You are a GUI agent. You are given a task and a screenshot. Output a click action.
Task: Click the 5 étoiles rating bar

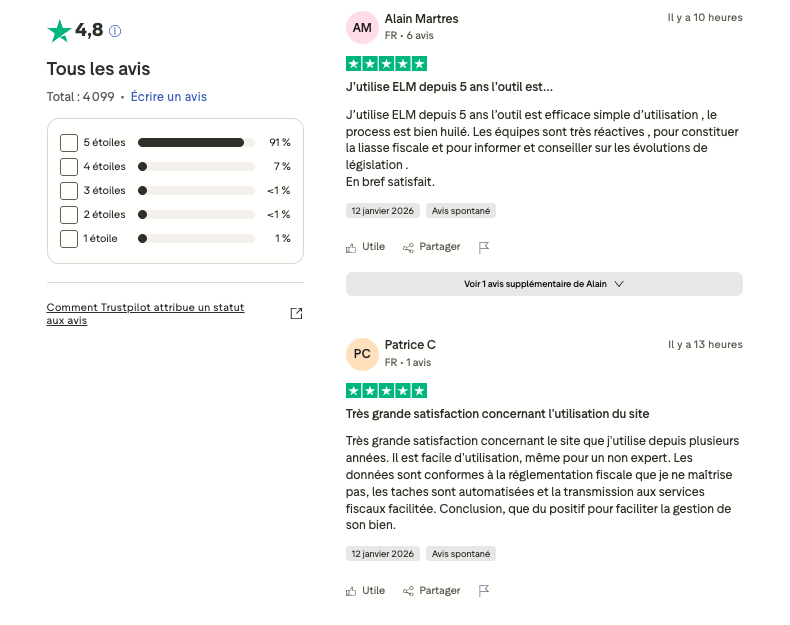[196, 143]
